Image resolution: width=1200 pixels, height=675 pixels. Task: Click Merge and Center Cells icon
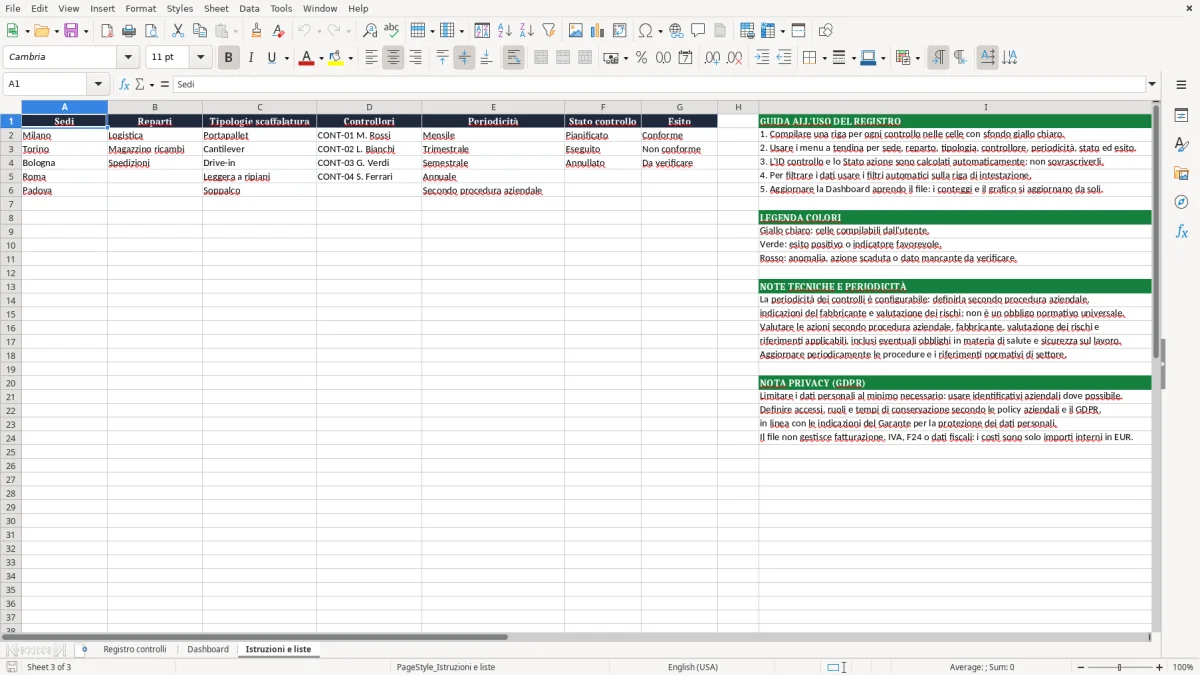tap(541, 58)
